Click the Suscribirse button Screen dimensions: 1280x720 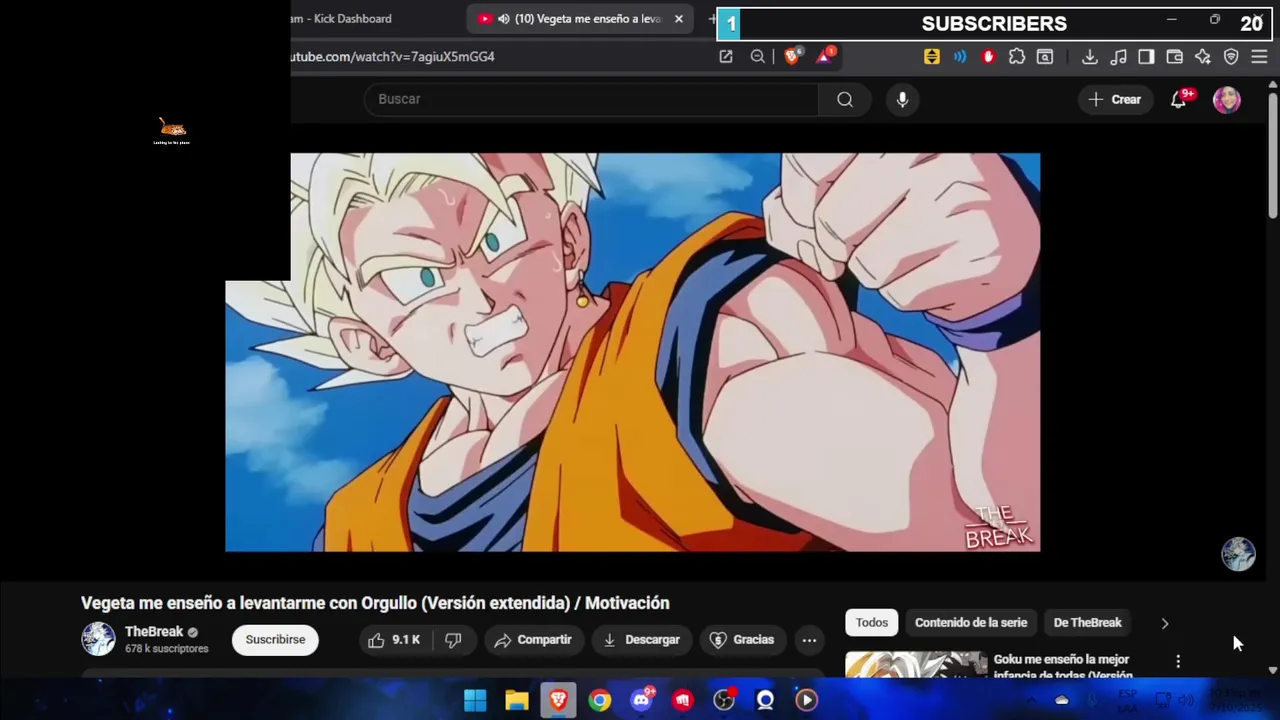[275, 640]
